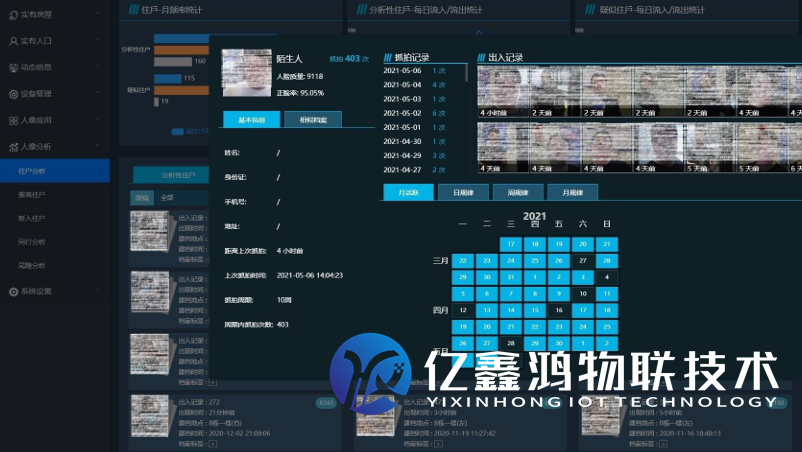Click the small gray bar labeled 19

coord(156,102)
